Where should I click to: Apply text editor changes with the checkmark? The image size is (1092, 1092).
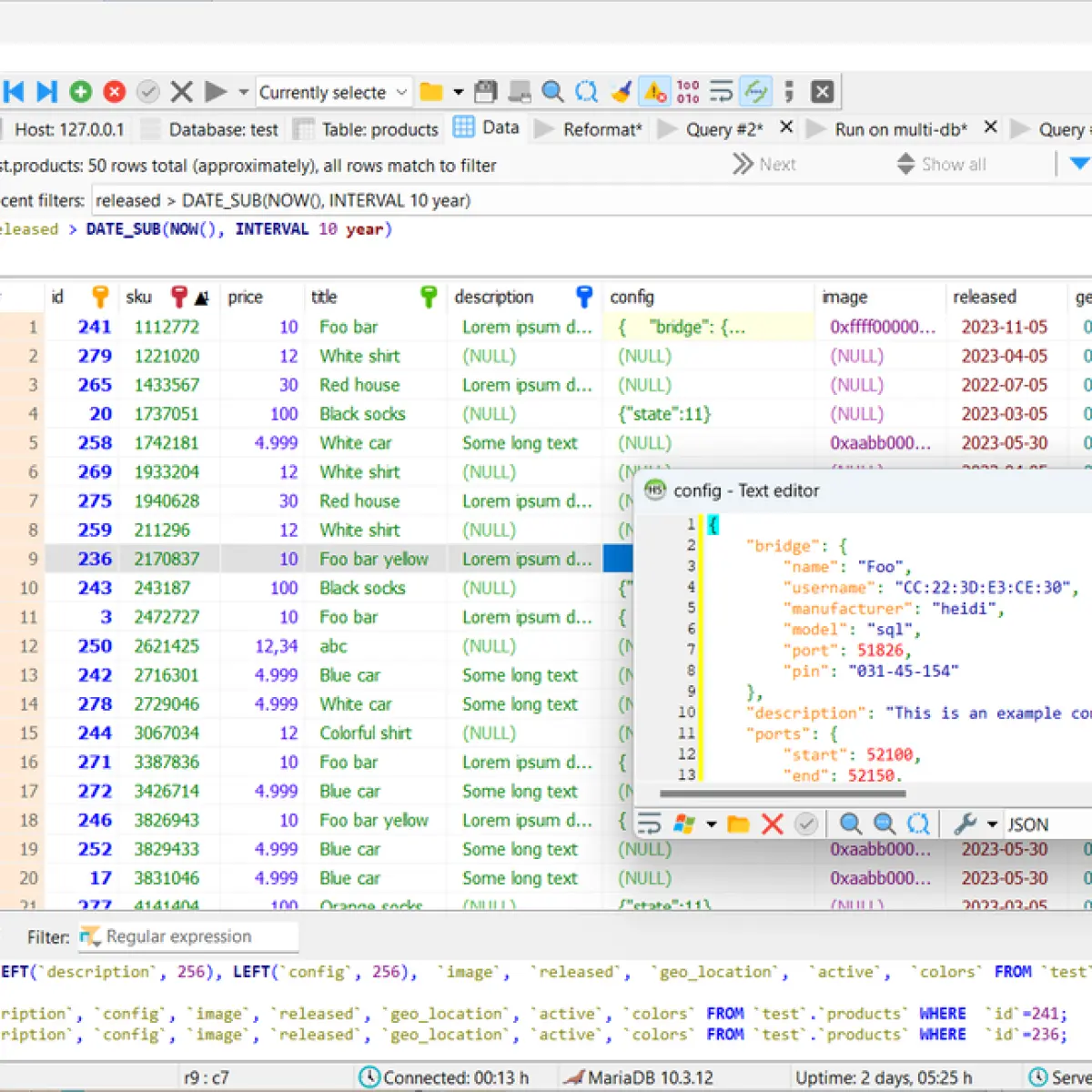pyautogui.click(x=806, y=824)
